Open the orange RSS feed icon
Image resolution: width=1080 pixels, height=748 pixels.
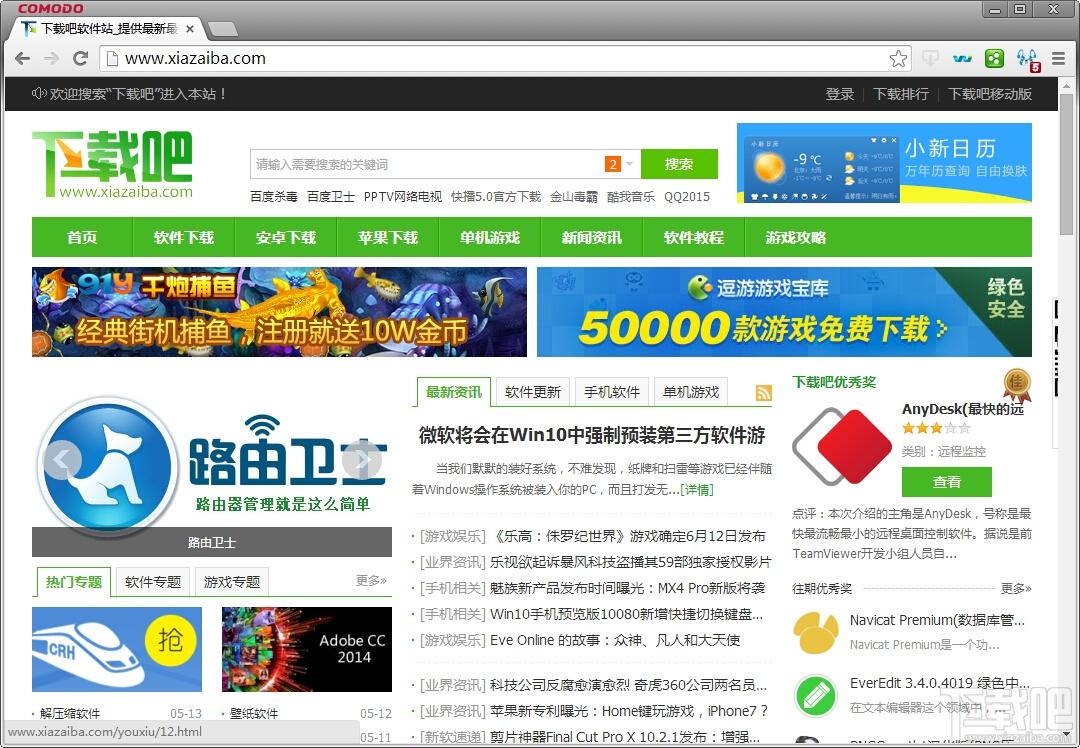pyautogui.click(x=763, y=393)
